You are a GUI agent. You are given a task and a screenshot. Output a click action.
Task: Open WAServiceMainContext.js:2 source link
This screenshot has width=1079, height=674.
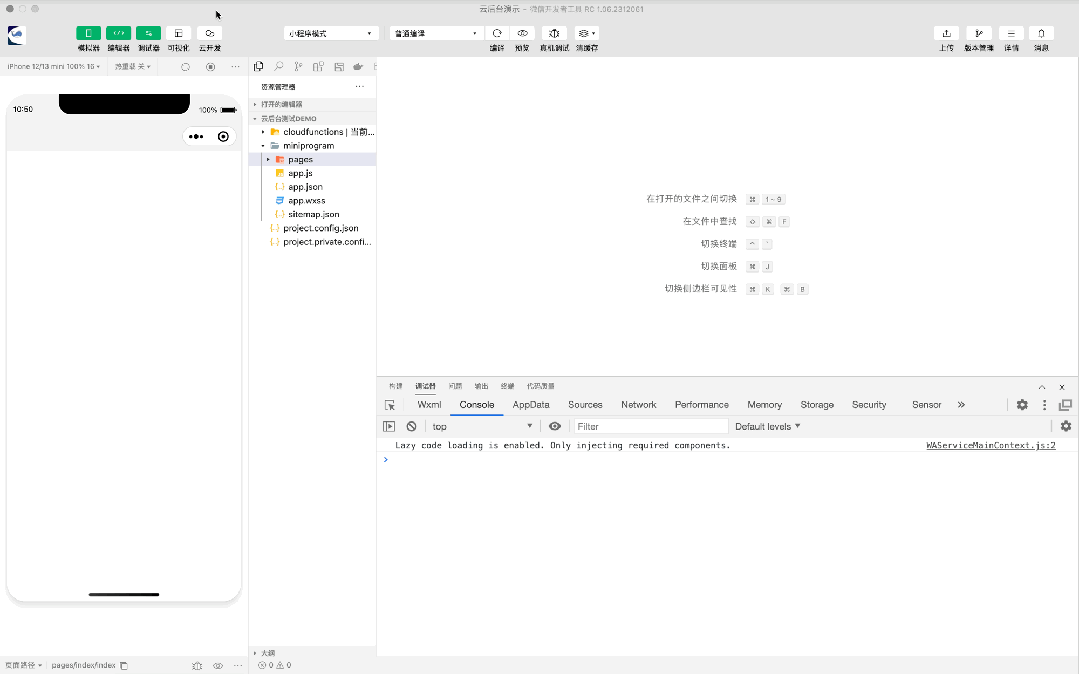click(x=990, y=445)
